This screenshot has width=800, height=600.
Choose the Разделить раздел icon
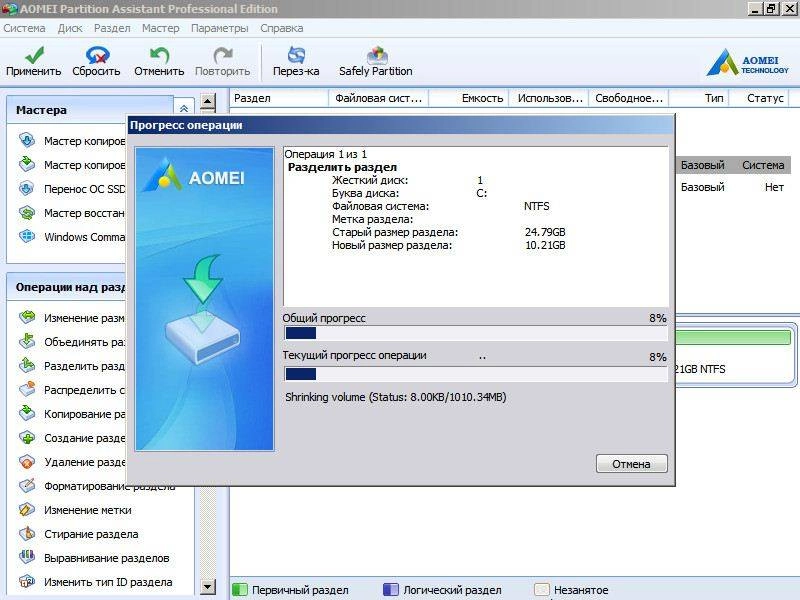coord(27,365)
